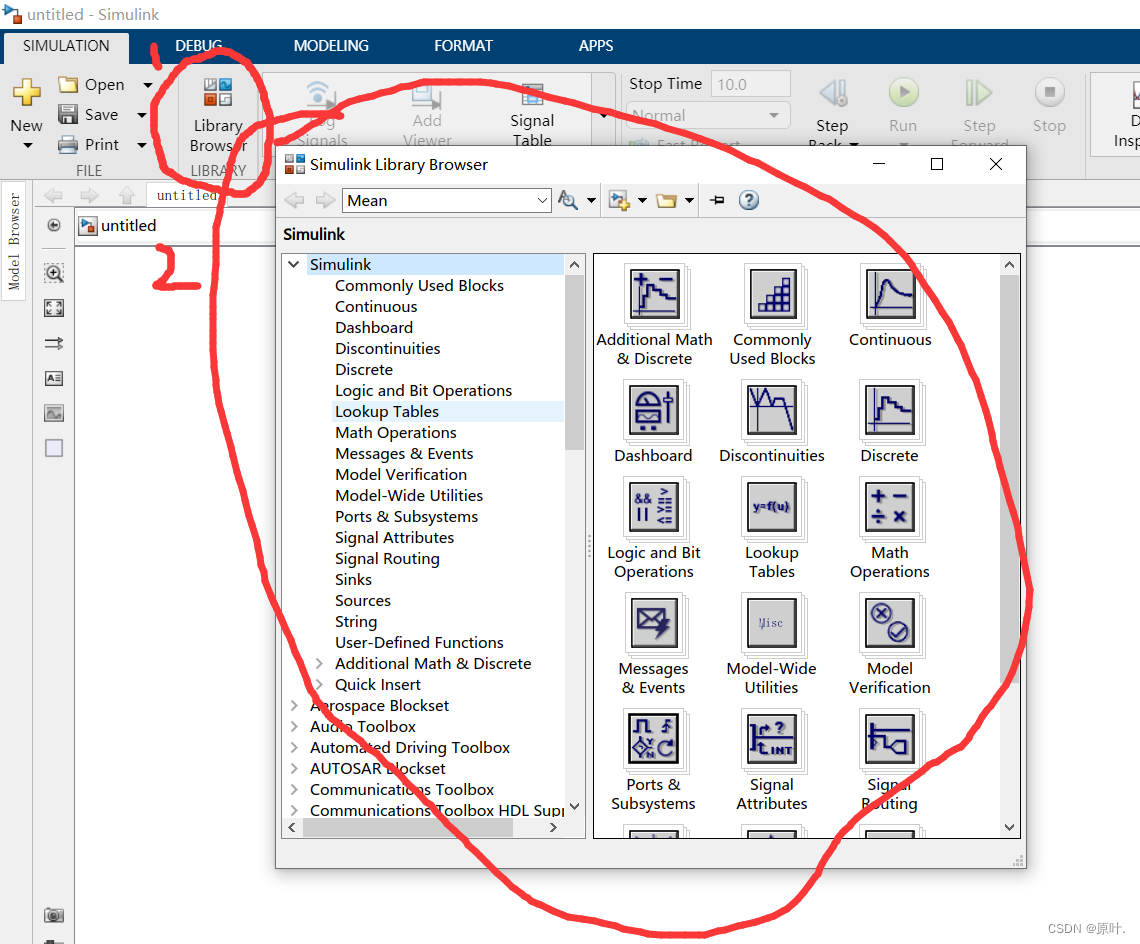
Task: Open the Library Browser from the ribbon
Action: pos(217,116)
